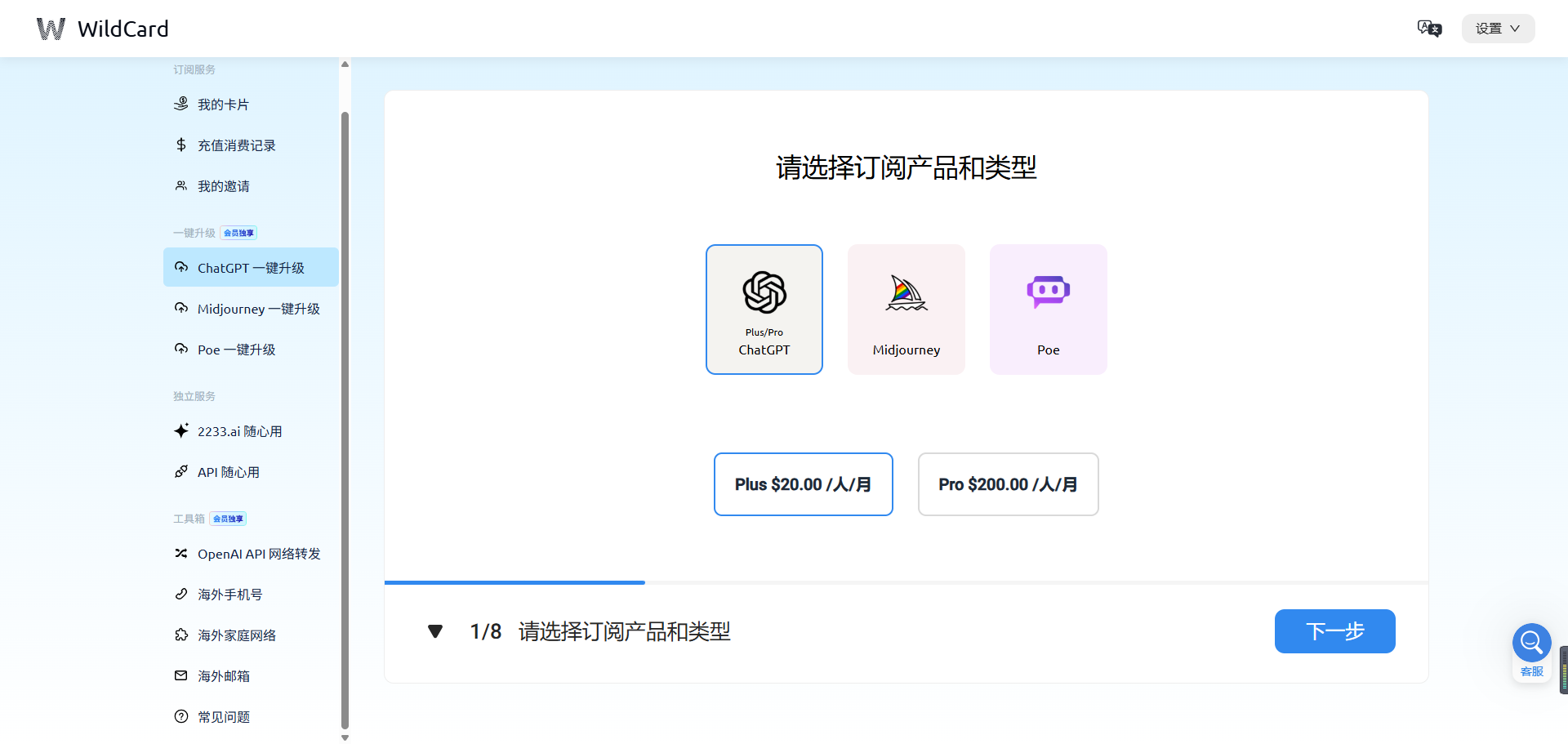The height and width of the screenshot is (744, 1568).
Task: Open the 设置 dropdown menu
Action: (1498, 29)
